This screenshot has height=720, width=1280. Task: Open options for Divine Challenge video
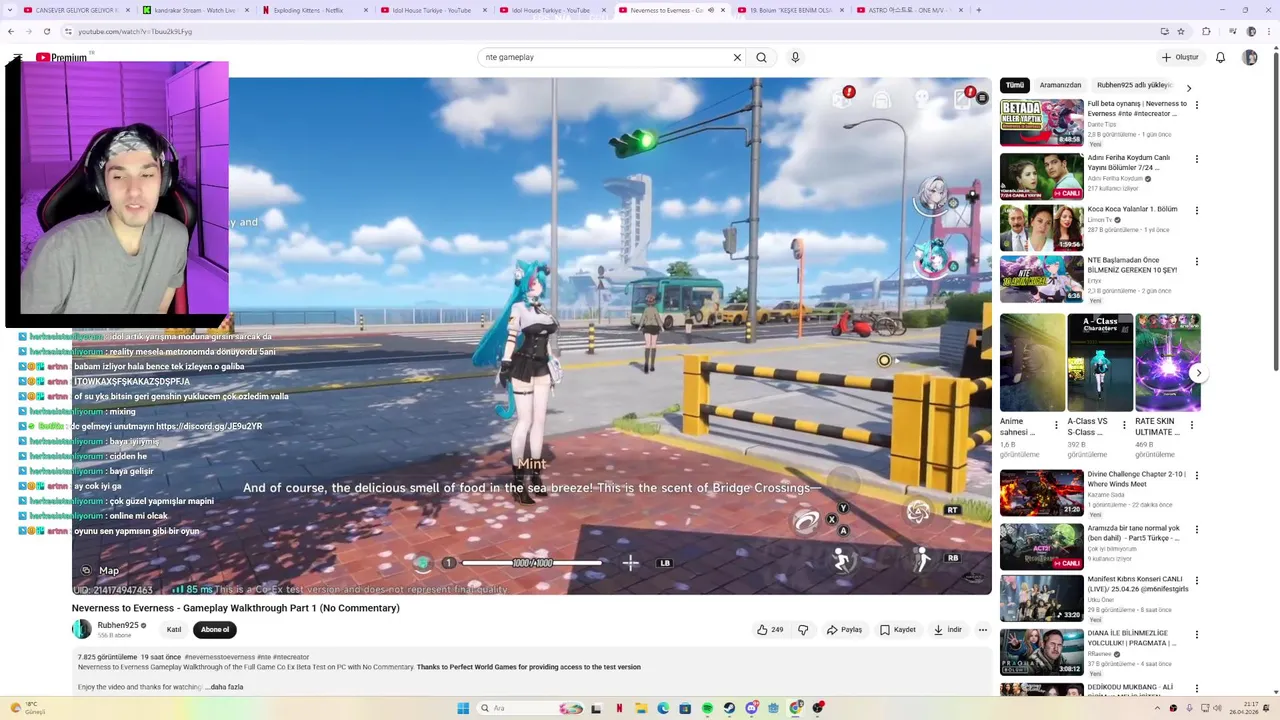1196,476
